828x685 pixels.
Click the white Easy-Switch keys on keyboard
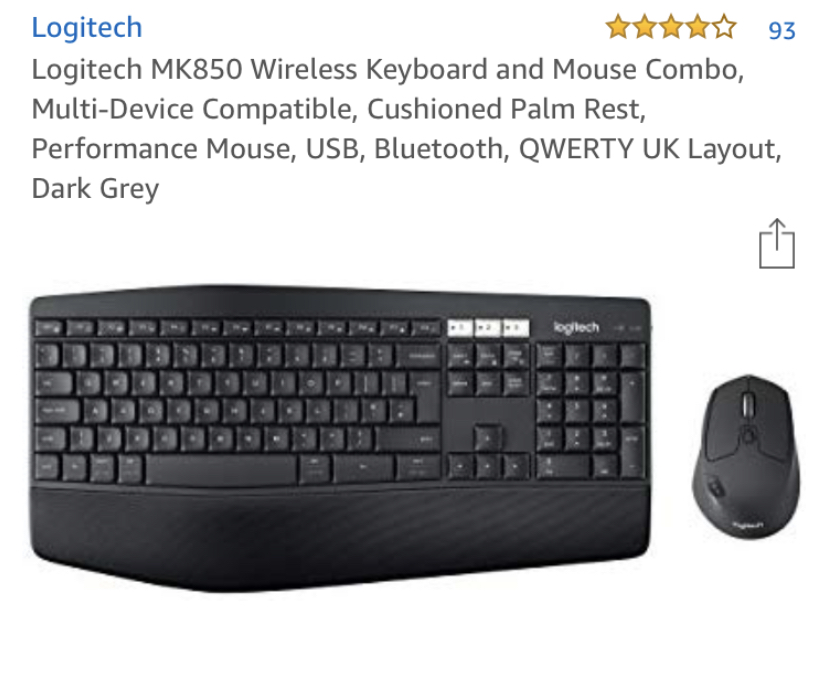pos(488,327)
